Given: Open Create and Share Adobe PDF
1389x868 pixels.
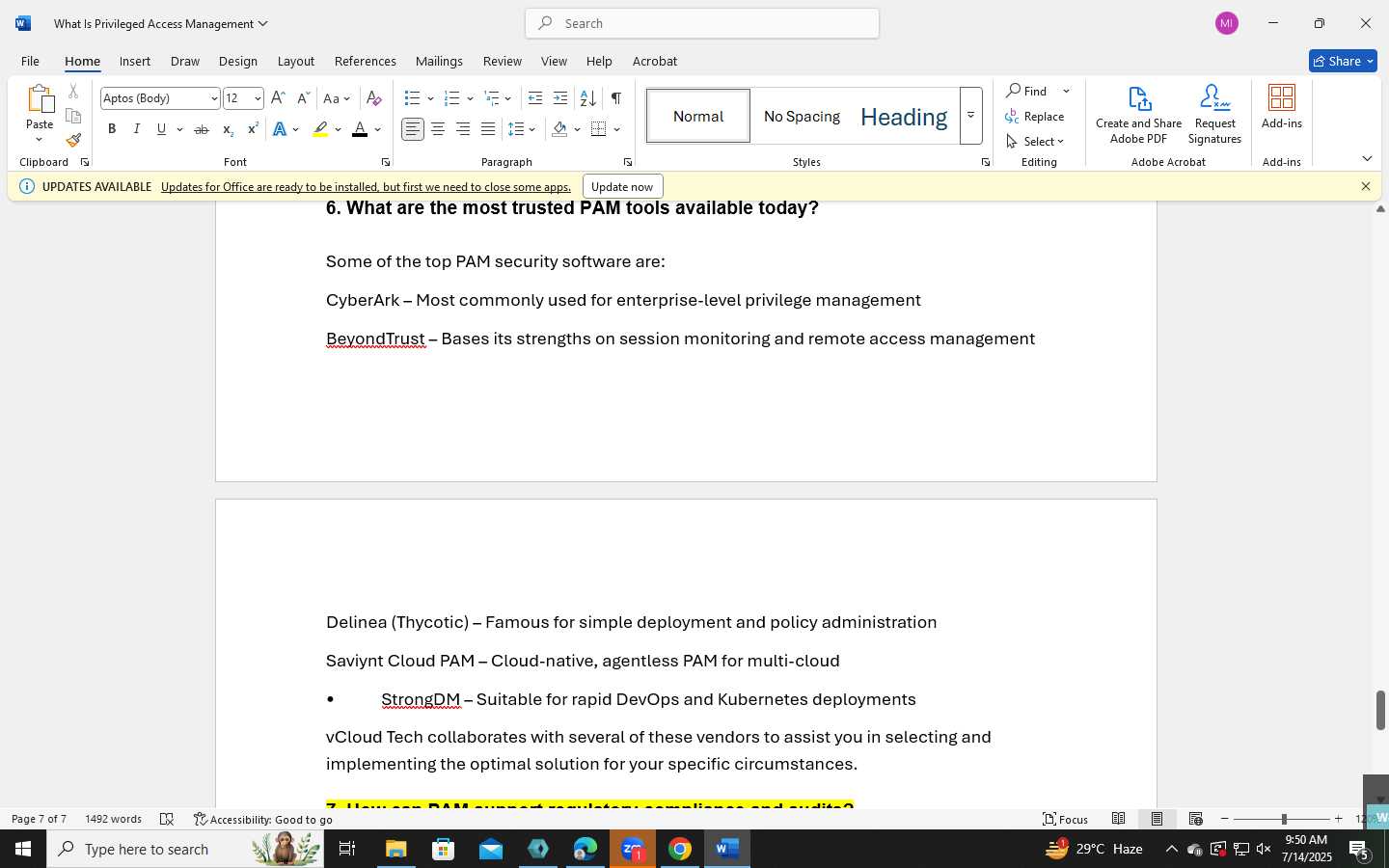Looking at the screenshot, I should [1139, 114].
